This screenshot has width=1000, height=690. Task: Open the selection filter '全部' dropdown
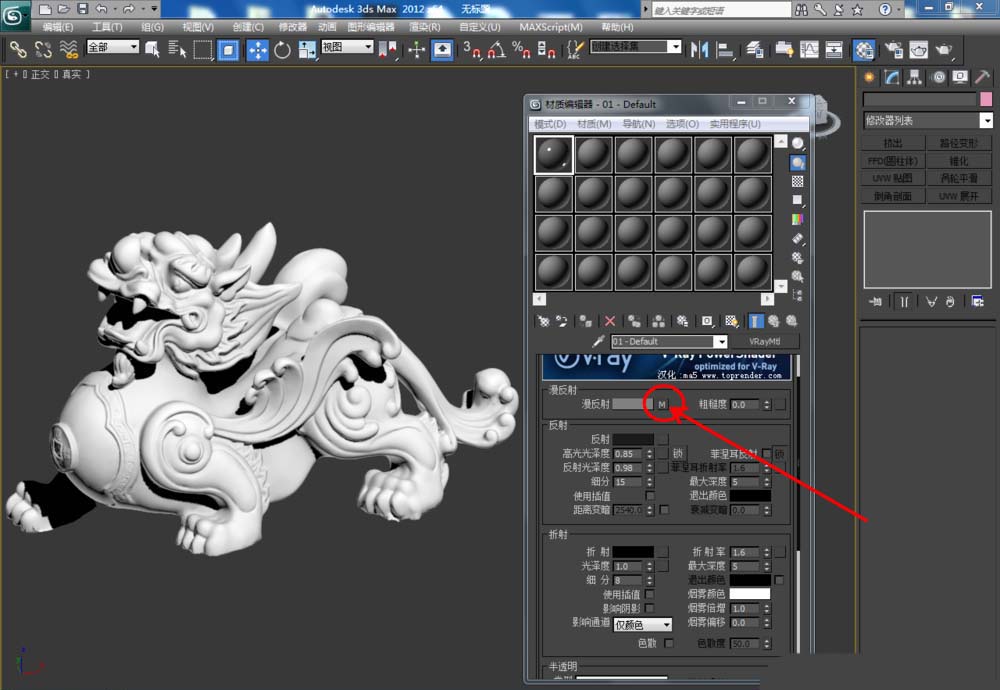[x=112, y=47]
